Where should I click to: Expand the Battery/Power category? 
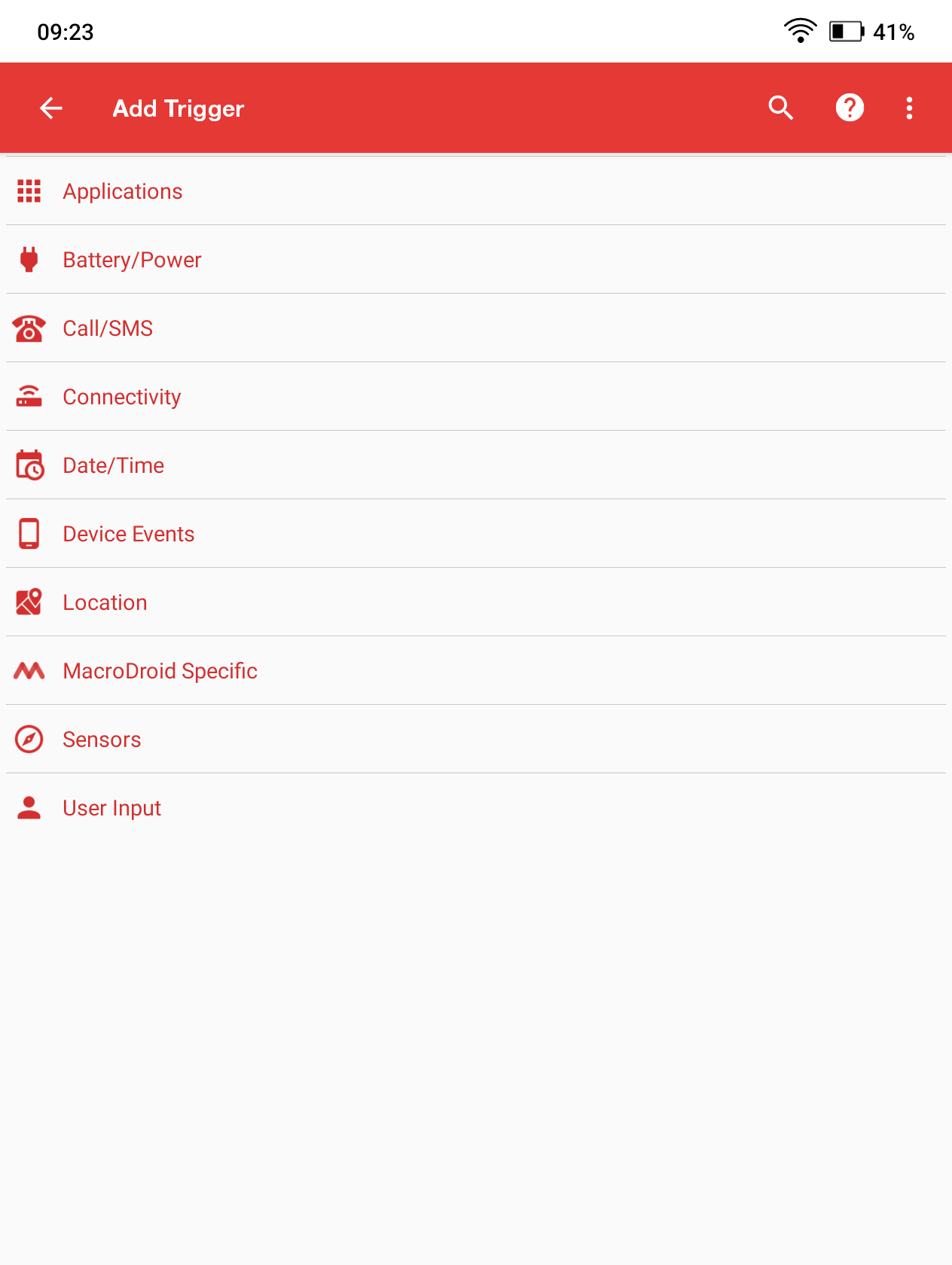pos(133,260)
